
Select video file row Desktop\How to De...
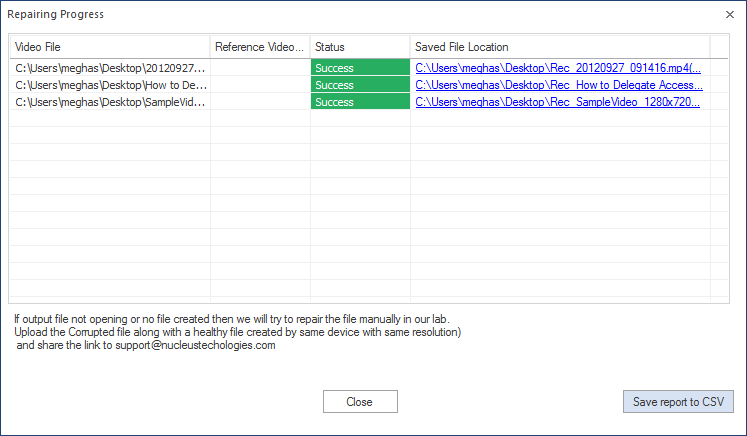tap(110, 85)
